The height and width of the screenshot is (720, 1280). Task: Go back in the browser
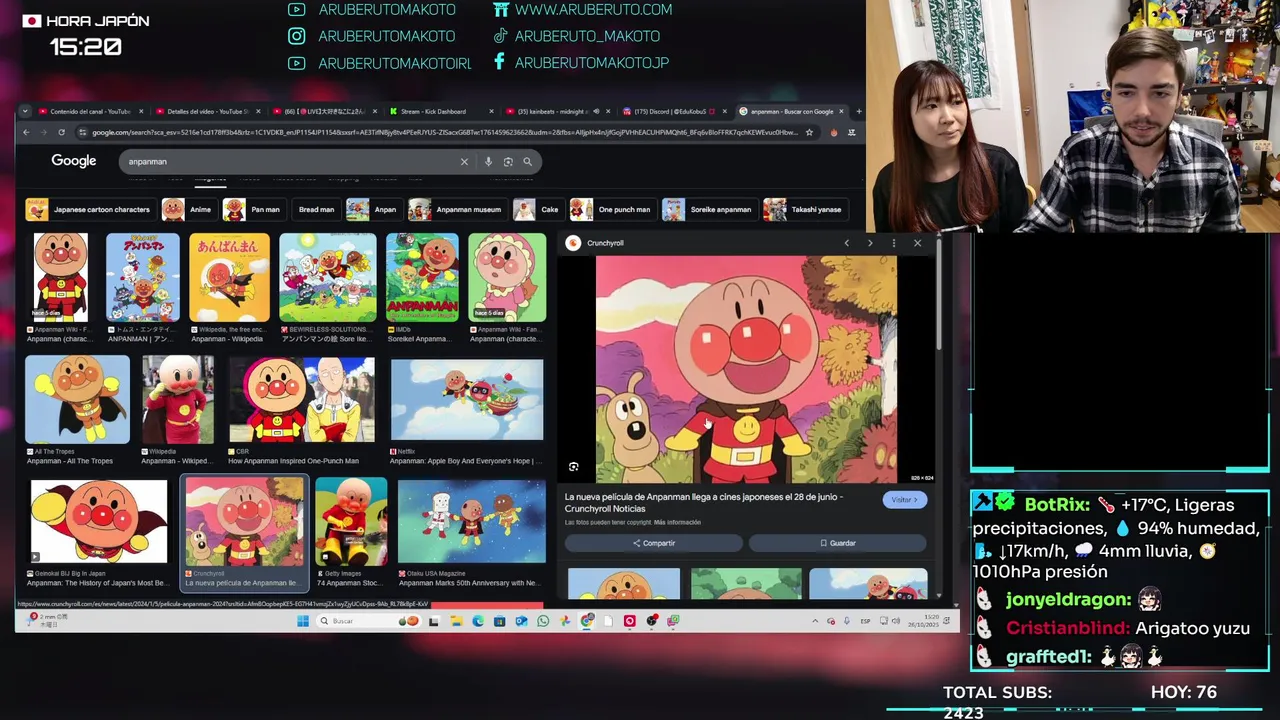pos(26,132)
